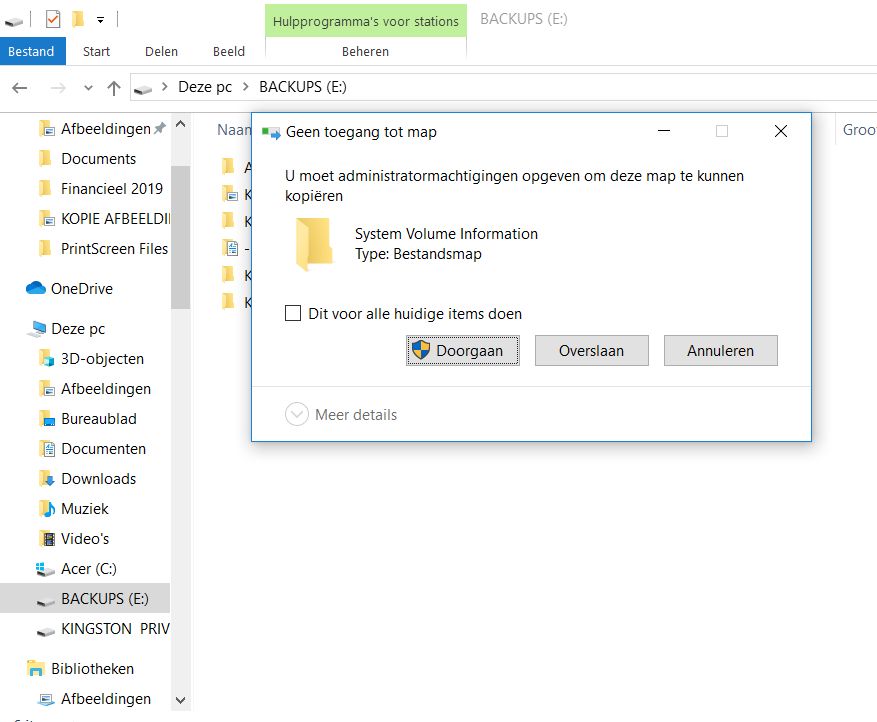Open the Delen ribbon tab
877x722 pixels.
(161, 51)
